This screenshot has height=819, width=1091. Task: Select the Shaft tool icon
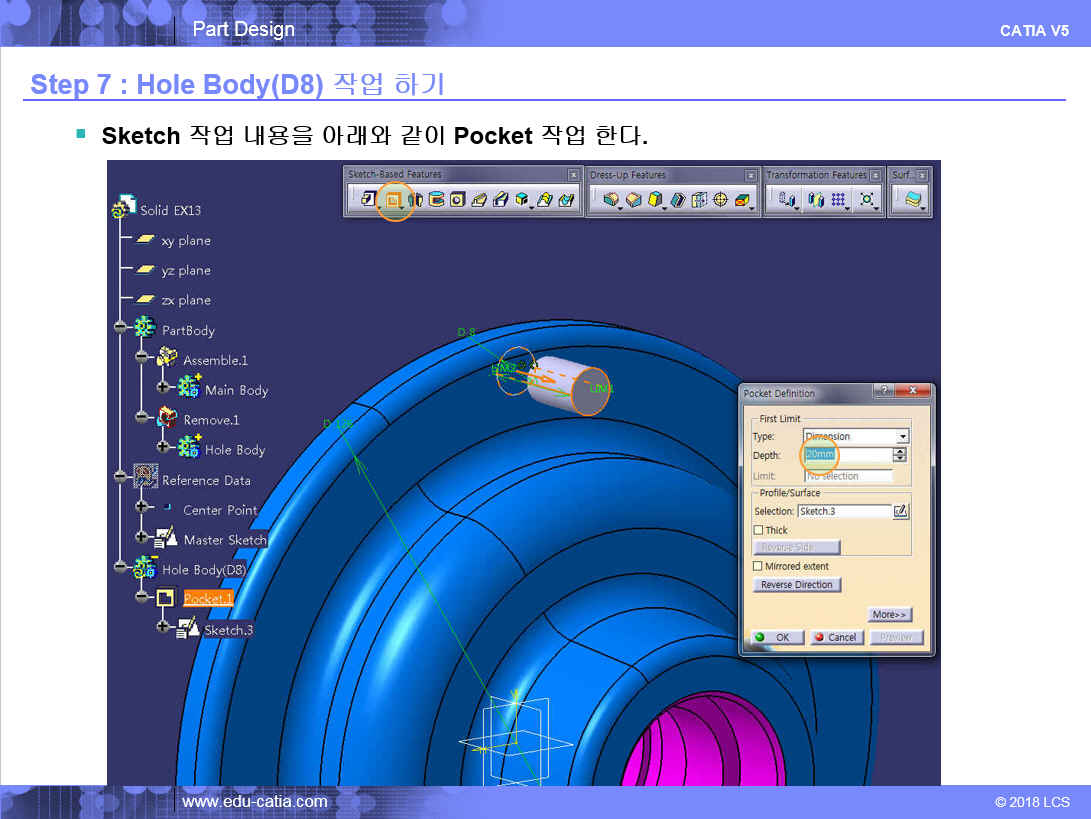click(x=415, y=200)
